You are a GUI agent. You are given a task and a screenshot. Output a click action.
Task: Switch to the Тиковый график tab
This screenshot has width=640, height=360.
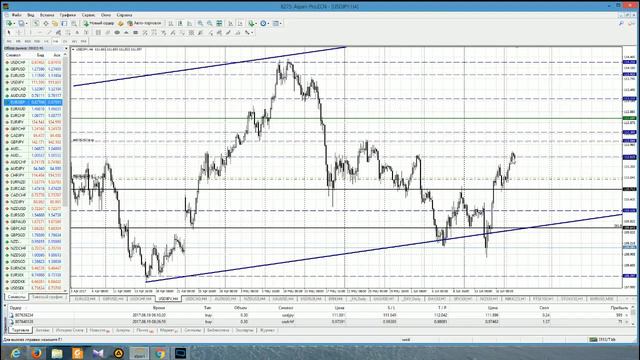tap(47, 297)
